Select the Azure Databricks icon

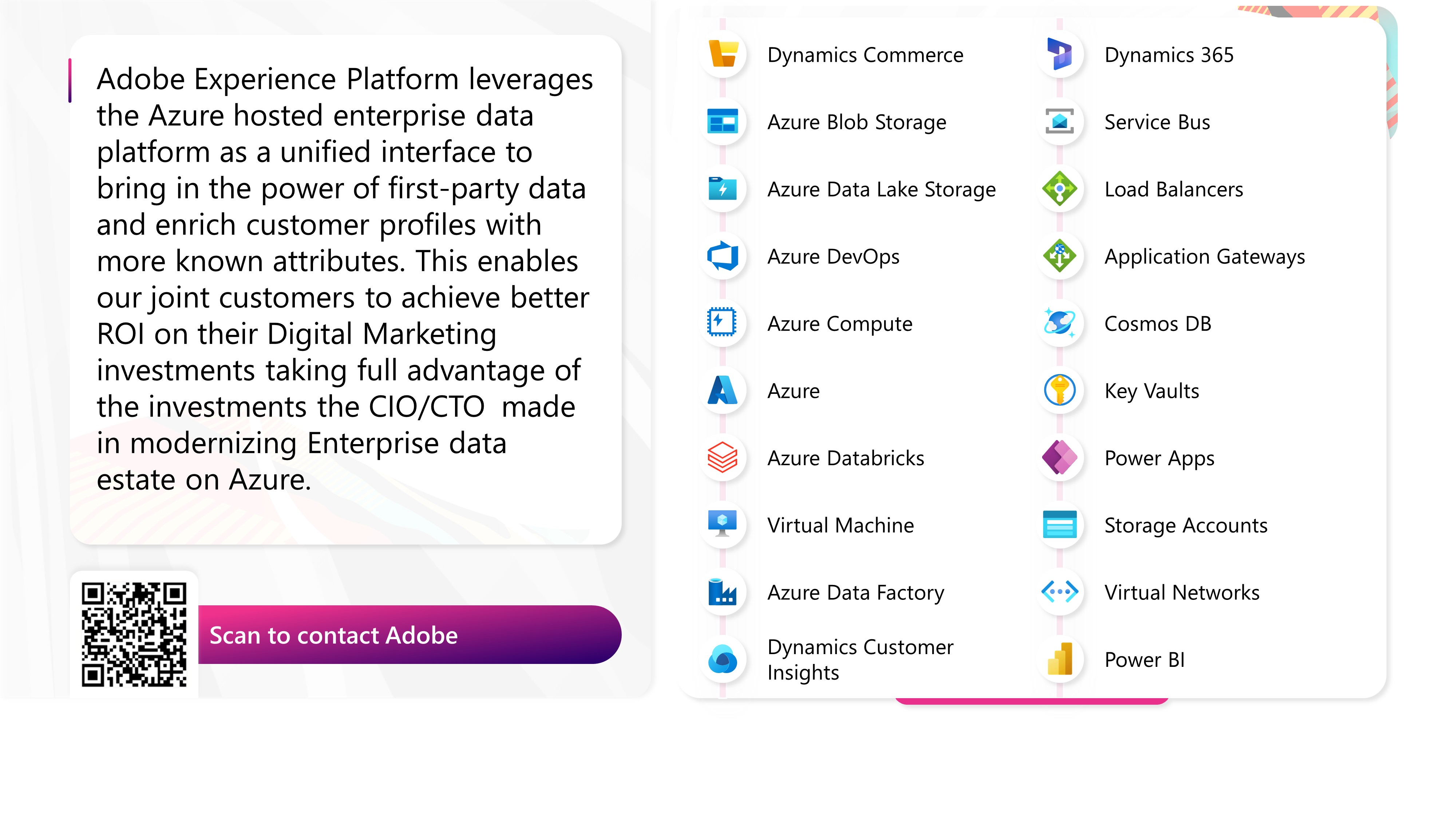(x=723, y=458)
